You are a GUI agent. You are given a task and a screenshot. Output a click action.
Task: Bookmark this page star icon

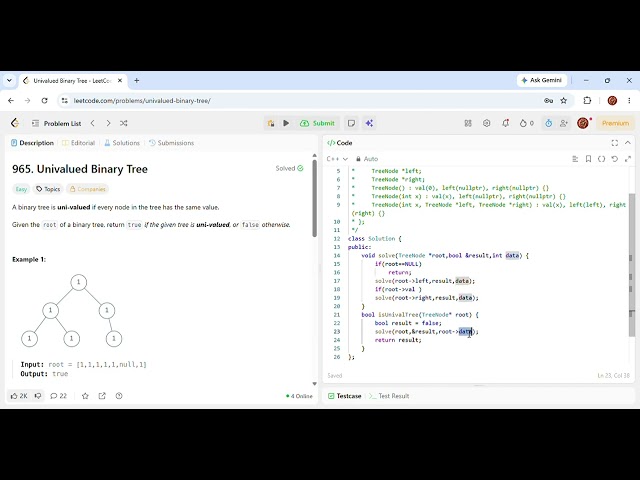click(564, 100)
